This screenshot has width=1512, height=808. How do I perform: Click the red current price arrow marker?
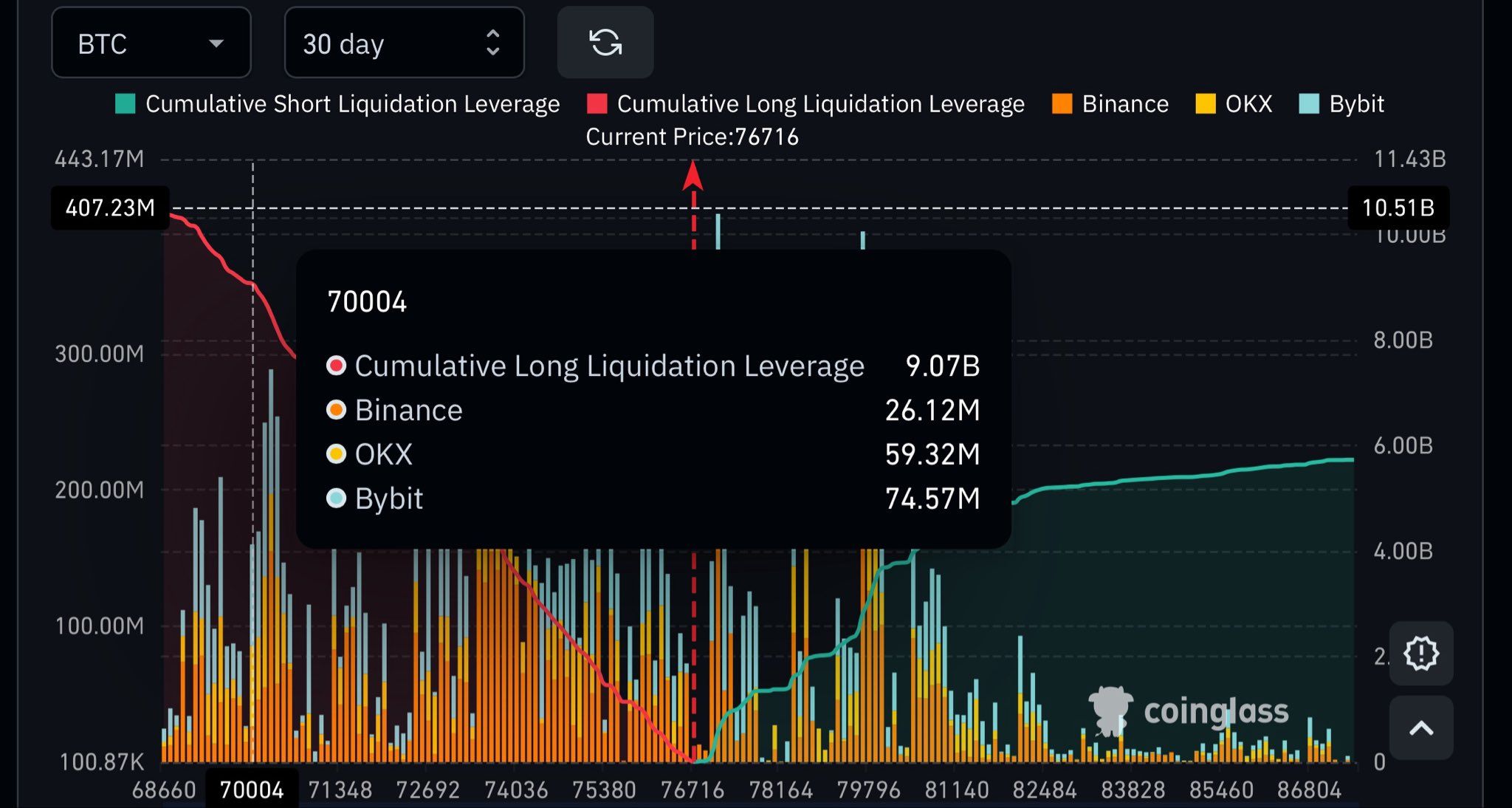(693, 177)
